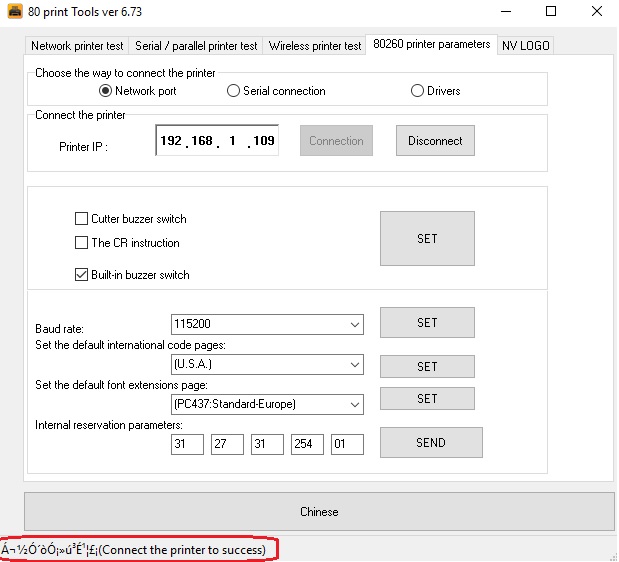Select the Drivers connection option
The width and height of the screenshot is (619, 562).
(x=418, y=91)
